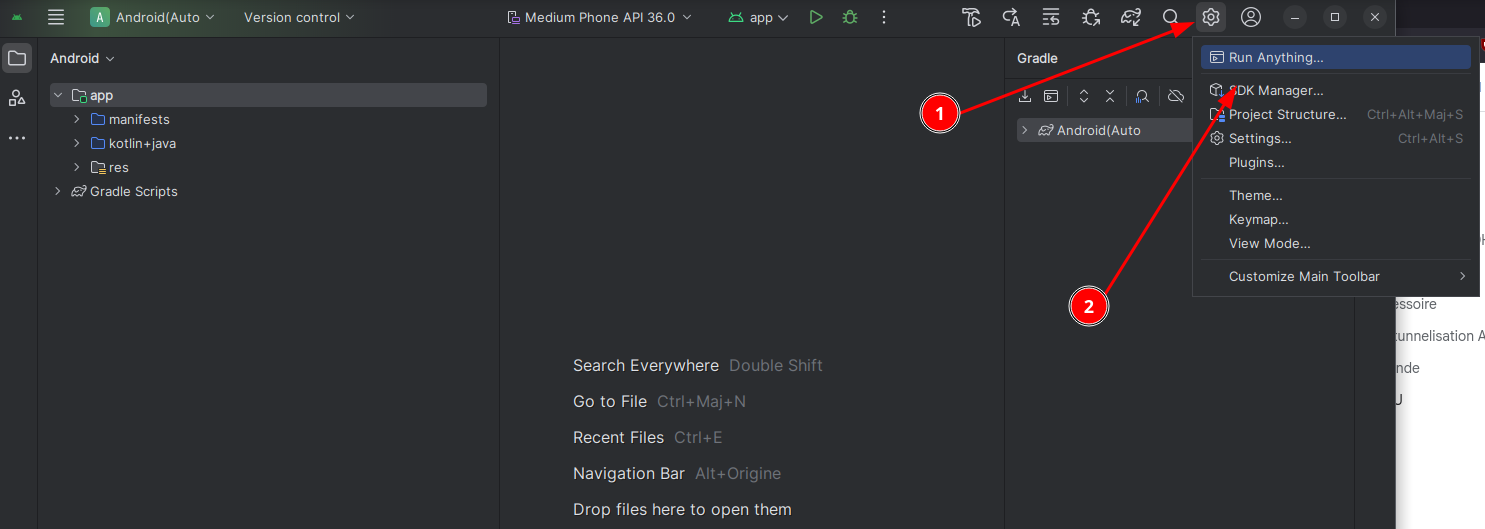Click the user account profile icon

(1250, 17)
